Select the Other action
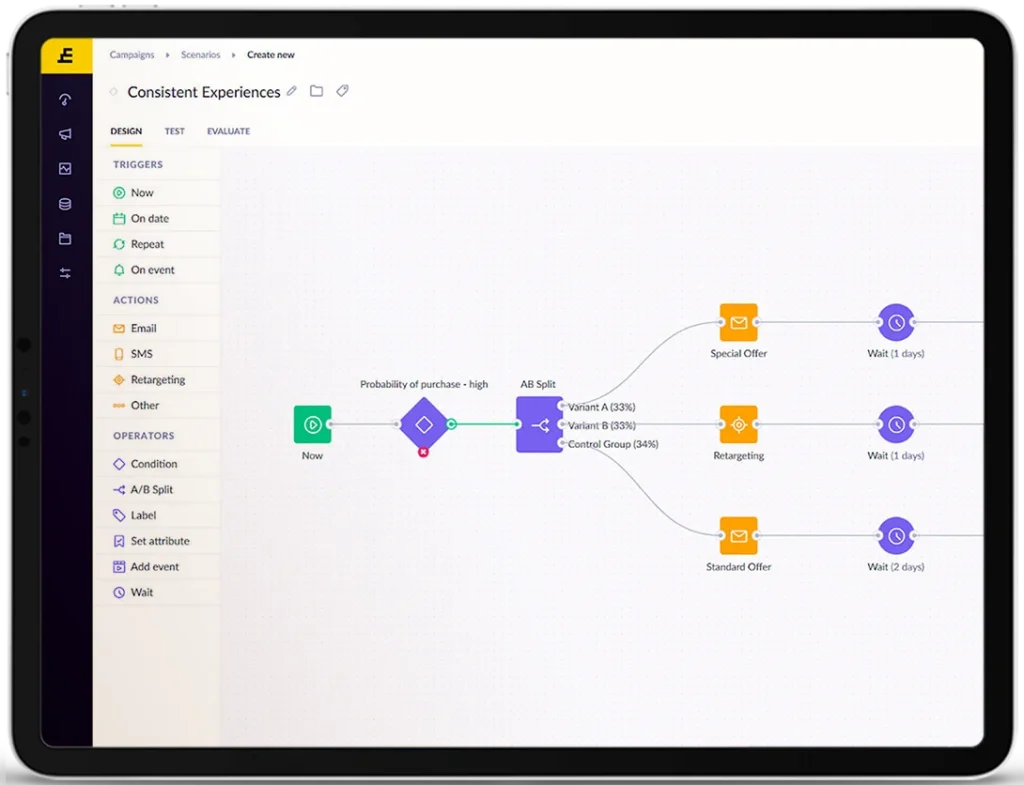Viewport: 1024px width, 785px height. click(x=157, y=406)
